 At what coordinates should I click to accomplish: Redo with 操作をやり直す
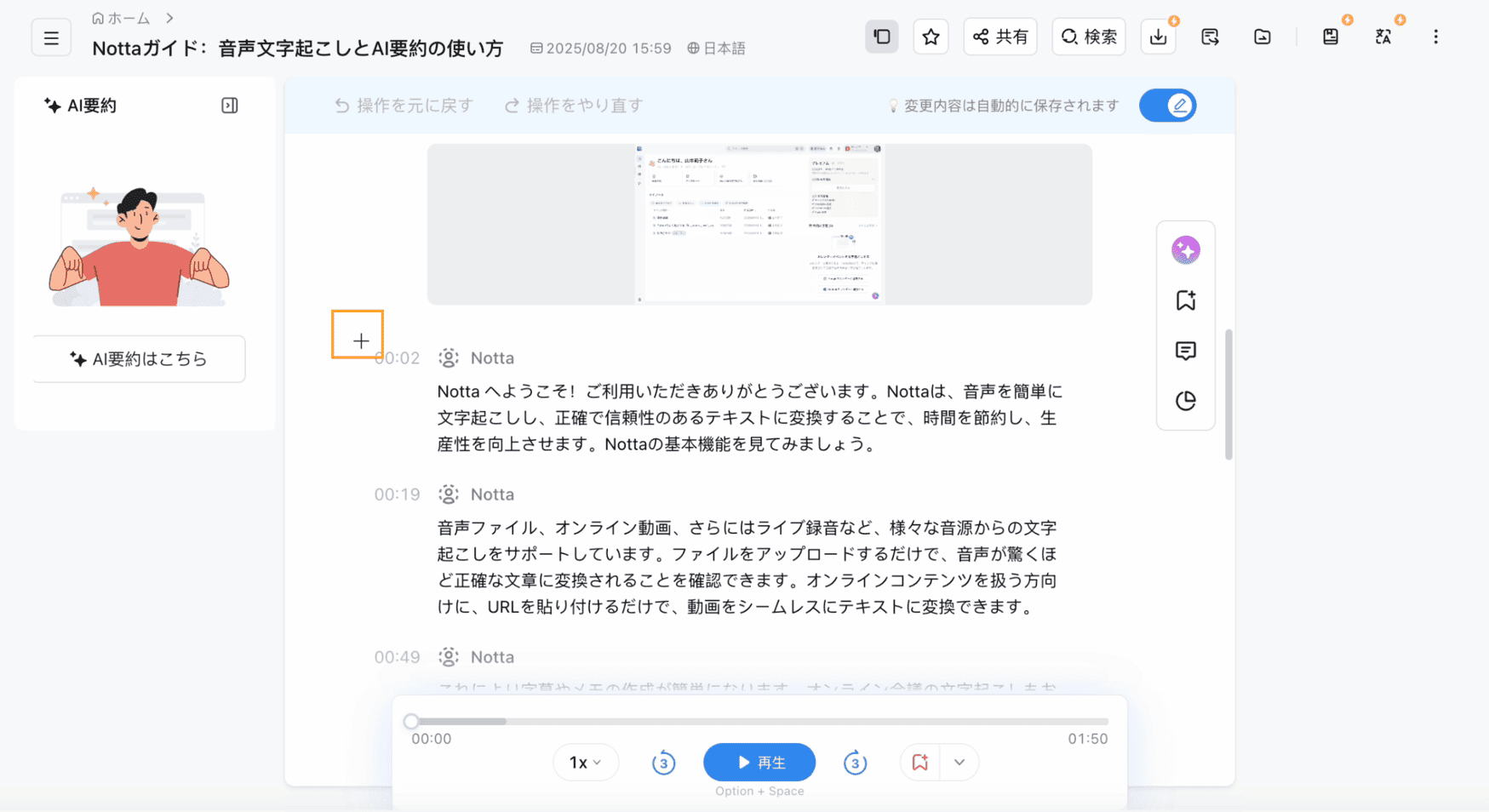(x=574, y=106)
